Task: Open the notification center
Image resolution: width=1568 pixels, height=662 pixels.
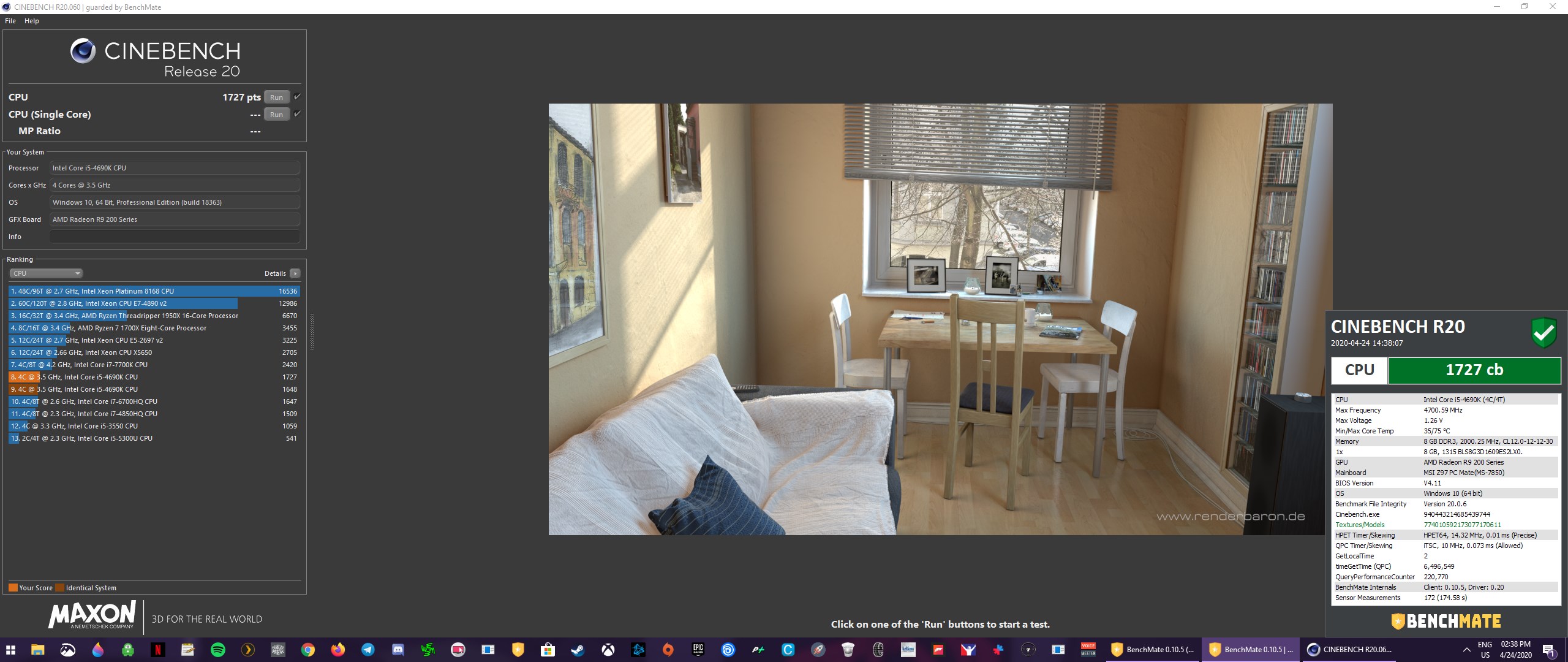Action: (x=1549, y=650)
